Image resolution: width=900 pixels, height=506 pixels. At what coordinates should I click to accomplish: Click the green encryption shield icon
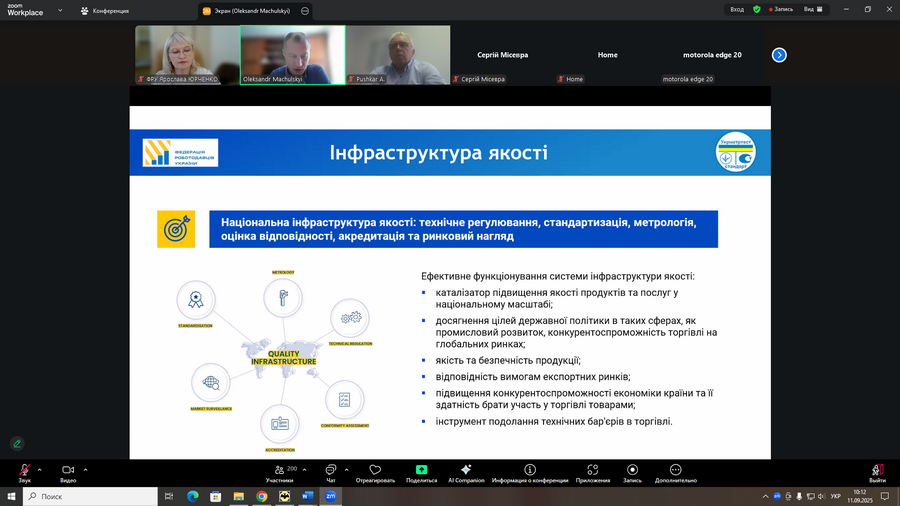coord(757,9)
